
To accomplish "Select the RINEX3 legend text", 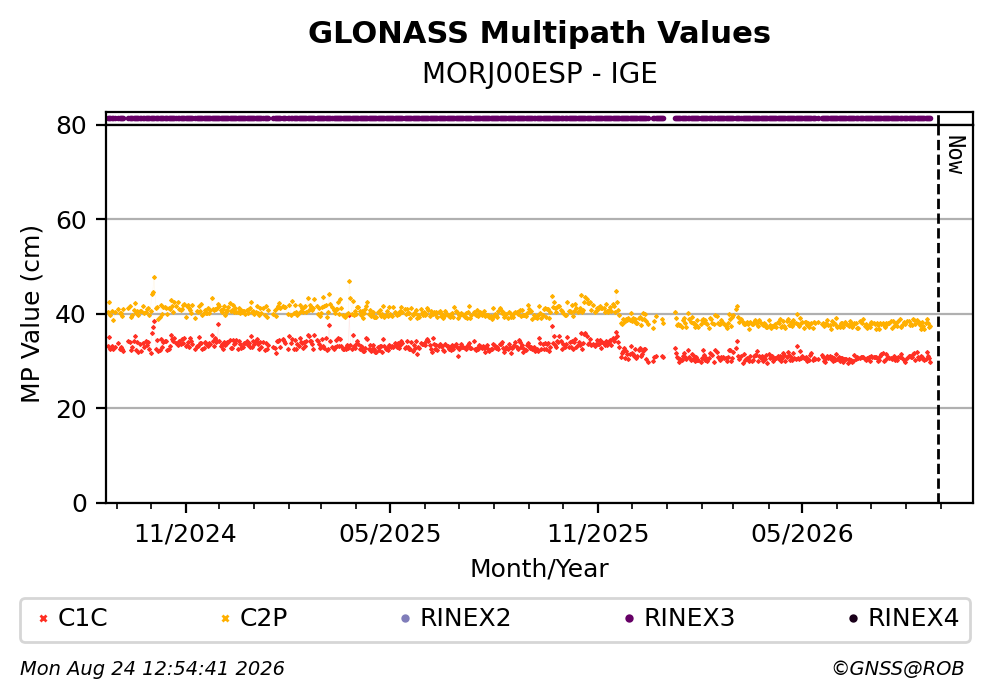I will click(689, 618).
